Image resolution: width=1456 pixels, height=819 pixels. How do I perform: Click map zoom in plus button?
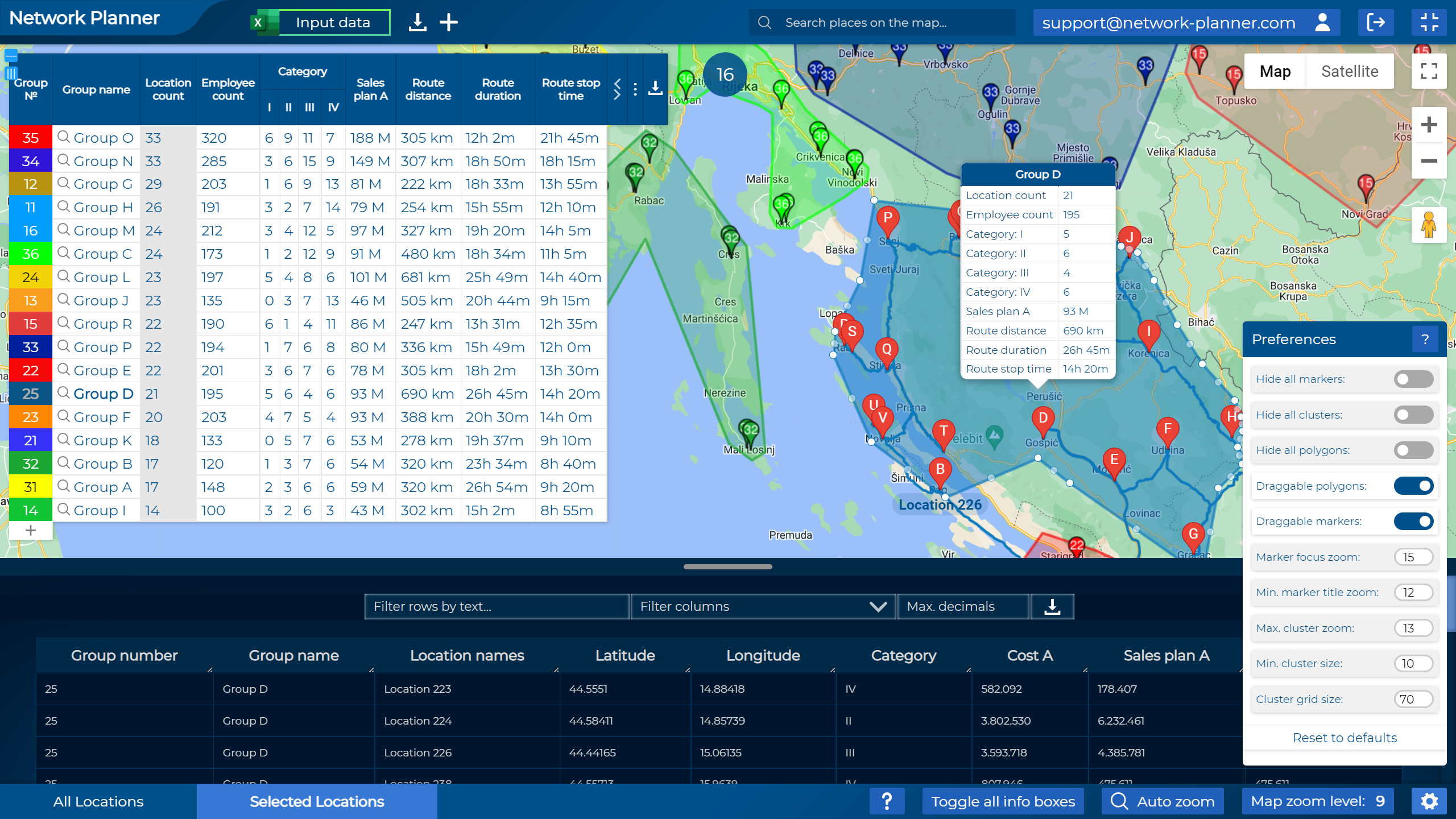1429,125
